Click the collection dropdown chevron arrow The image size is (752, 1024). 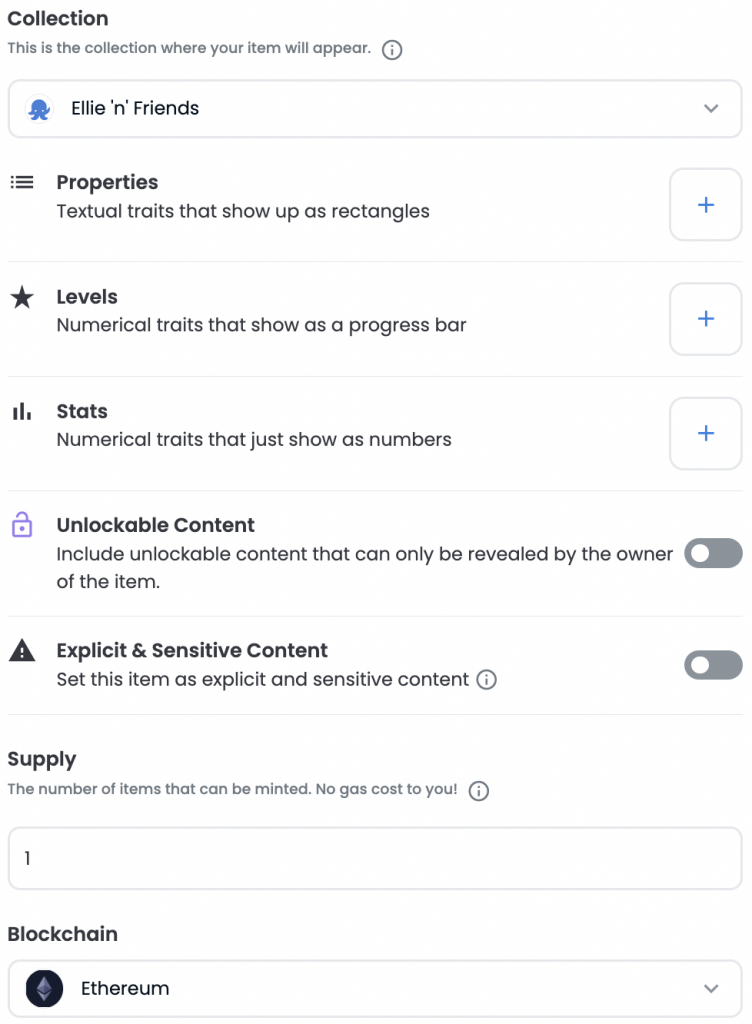pos(711,108)
